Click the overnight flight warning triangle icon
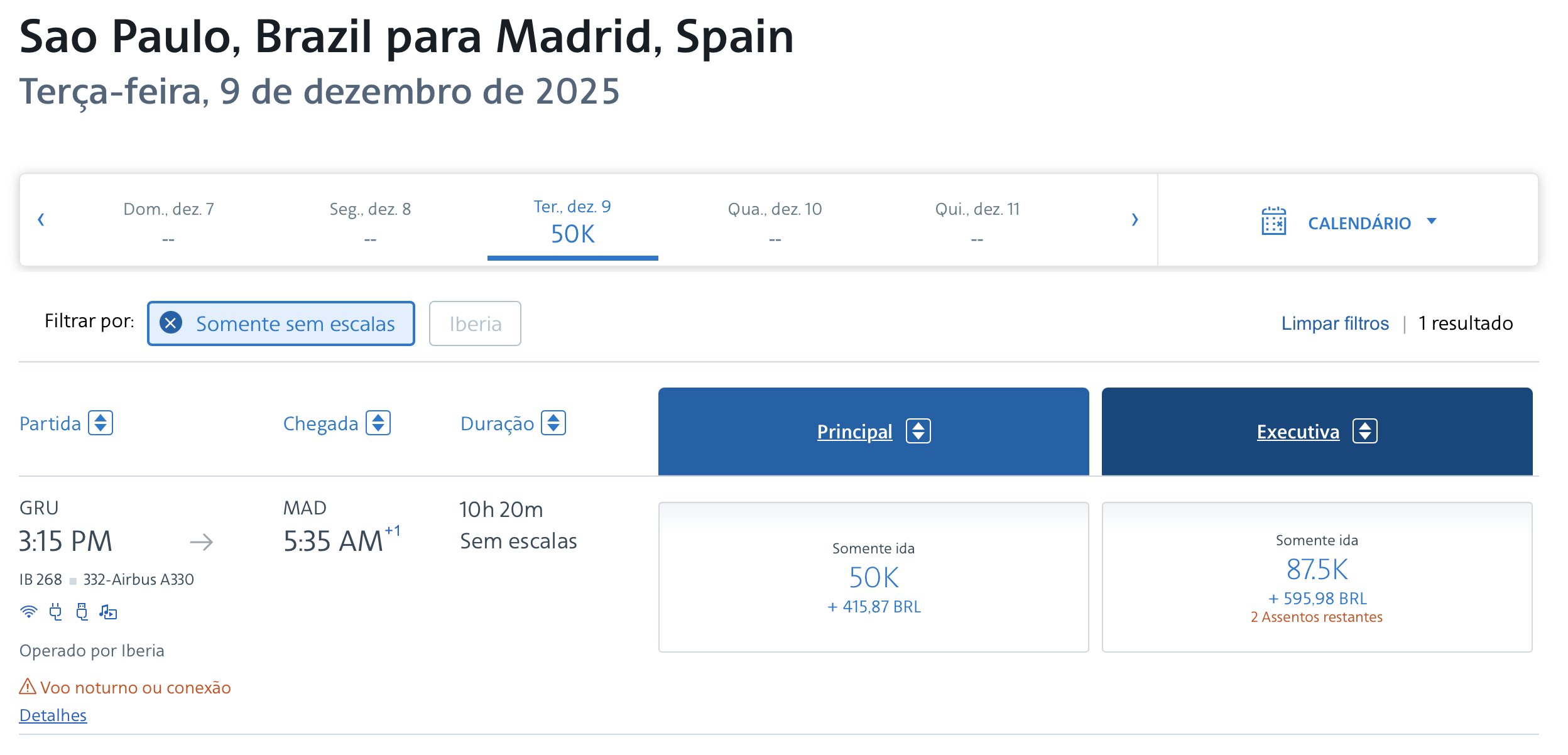 pyautogui.click(x=28, y=686)
